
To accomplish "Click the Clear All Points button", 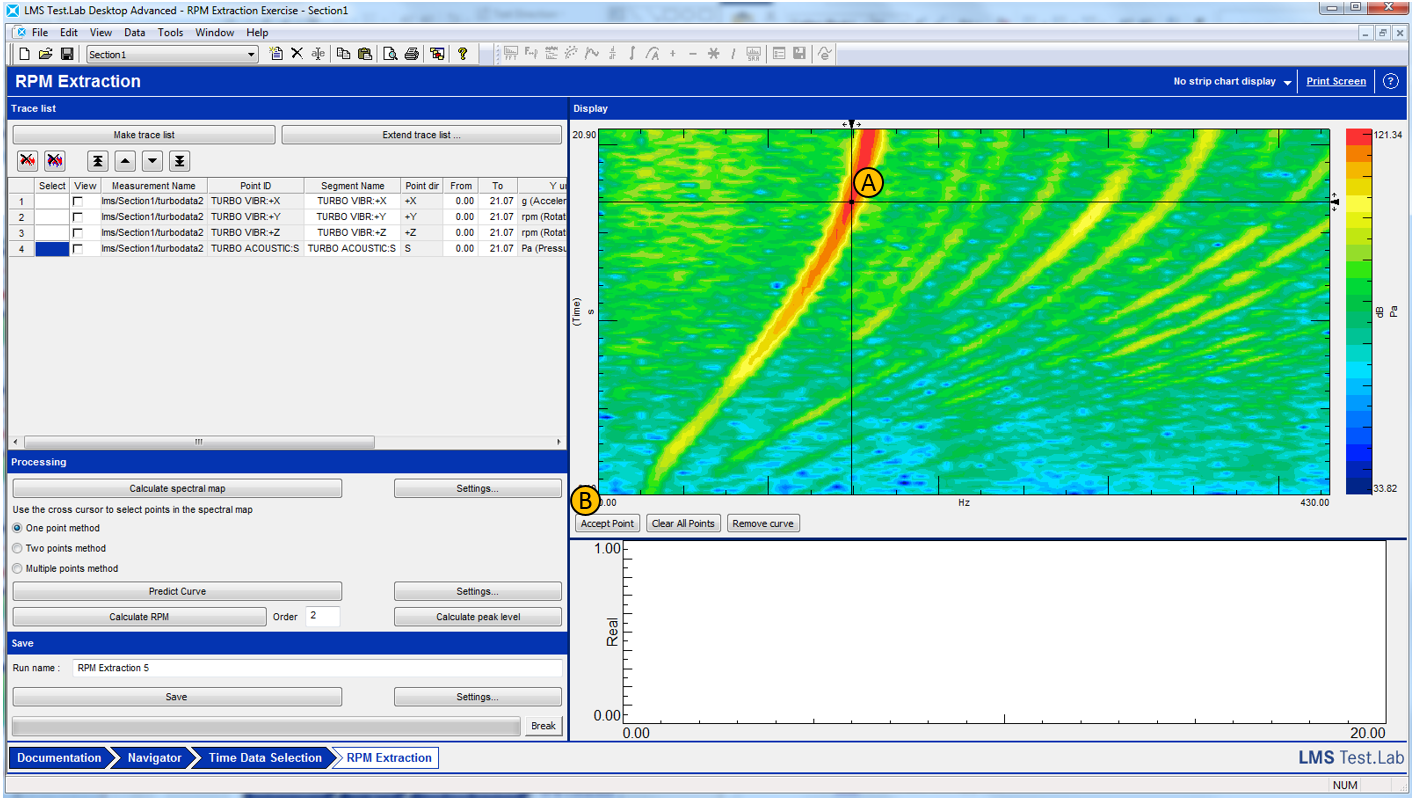I will tap(683, 523).
